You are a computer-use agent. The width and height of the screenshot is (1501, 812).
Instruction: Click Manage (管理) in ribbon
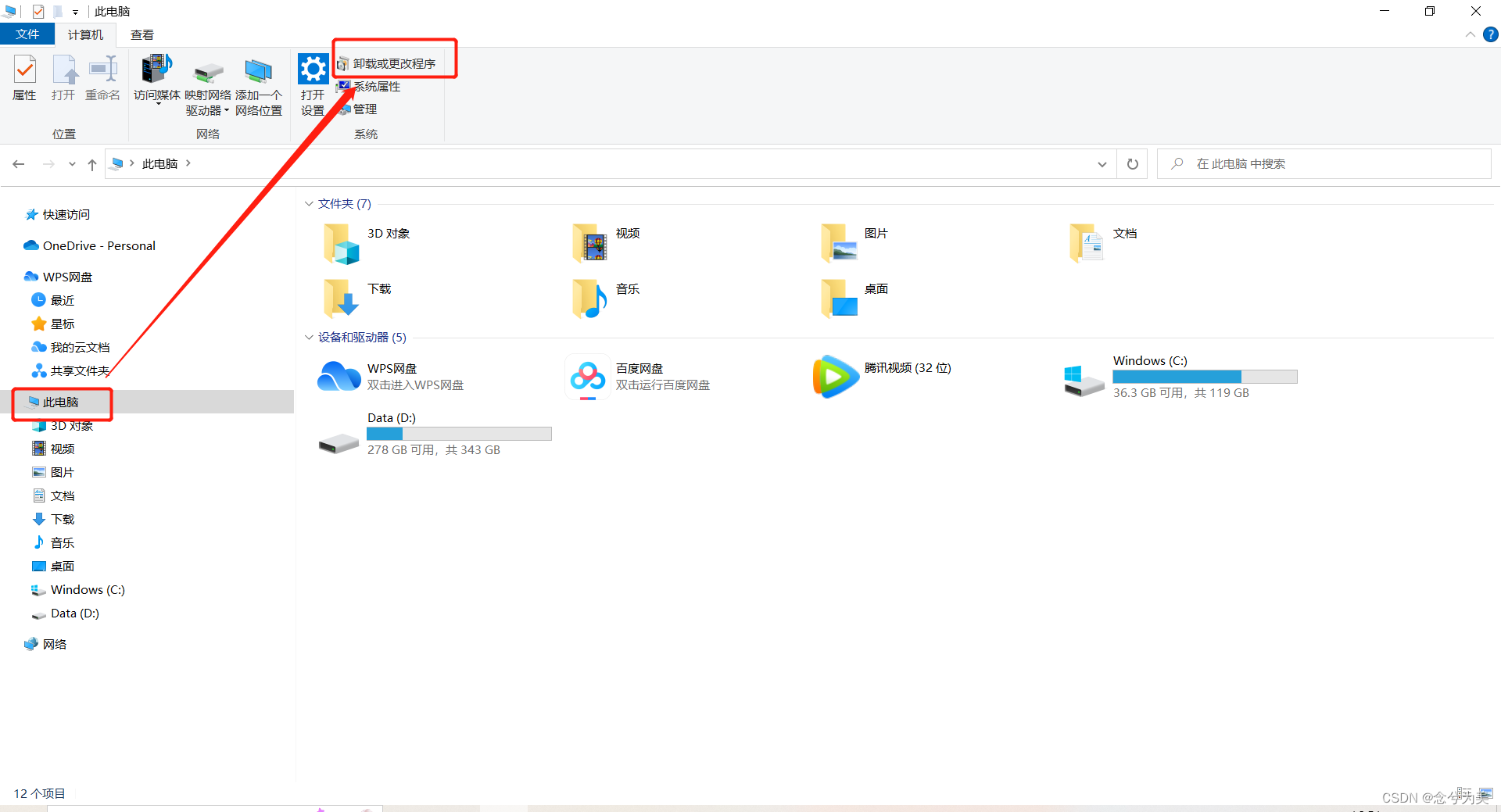tap(358, 109)
